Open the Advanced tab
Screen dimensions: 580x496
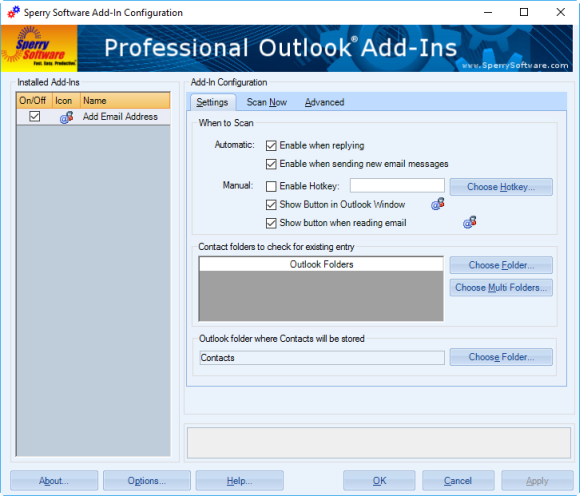324,102
